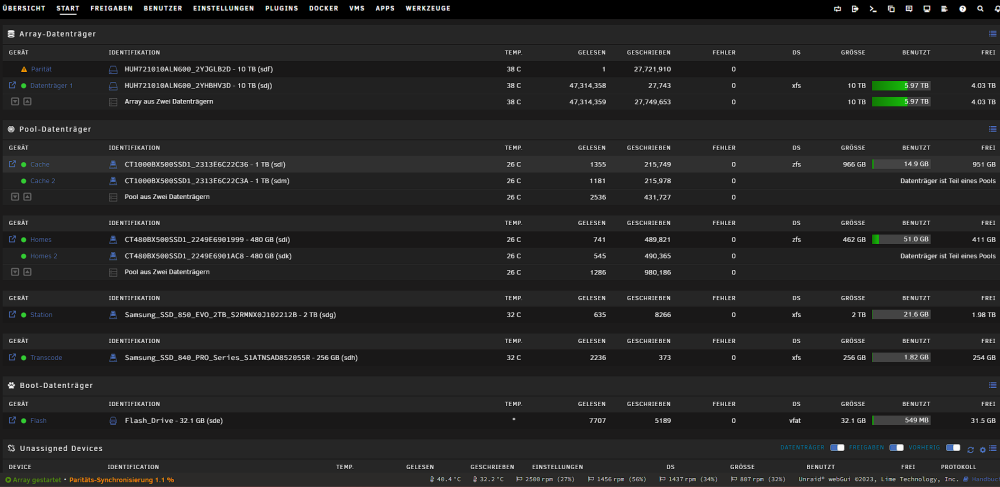Click list view icon for Pool-Datenträger
The image size is (1000, 487).
[x=992, y=129]
